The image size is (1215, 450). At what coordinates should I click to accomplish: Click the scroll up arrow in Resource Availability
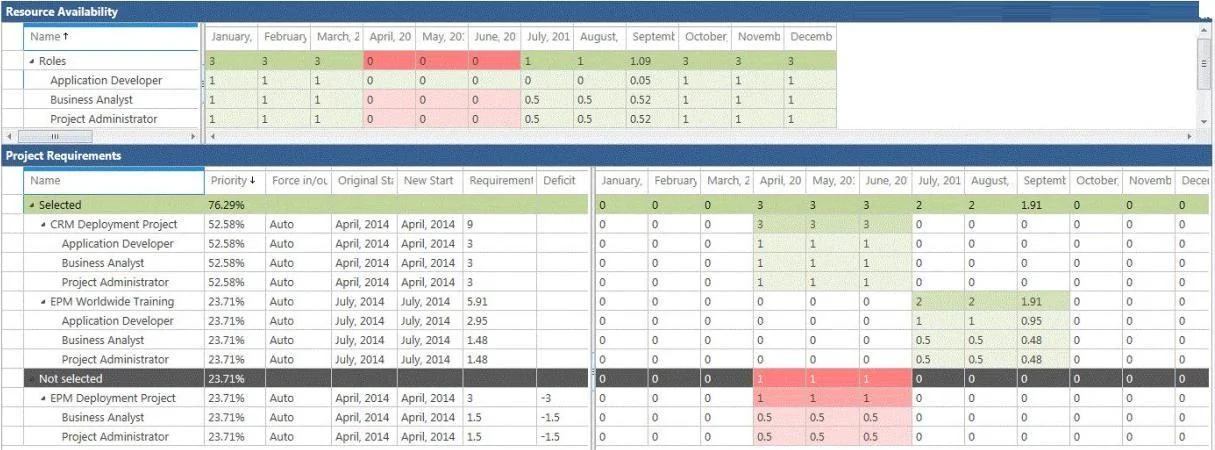click(x=1204, y=31)
